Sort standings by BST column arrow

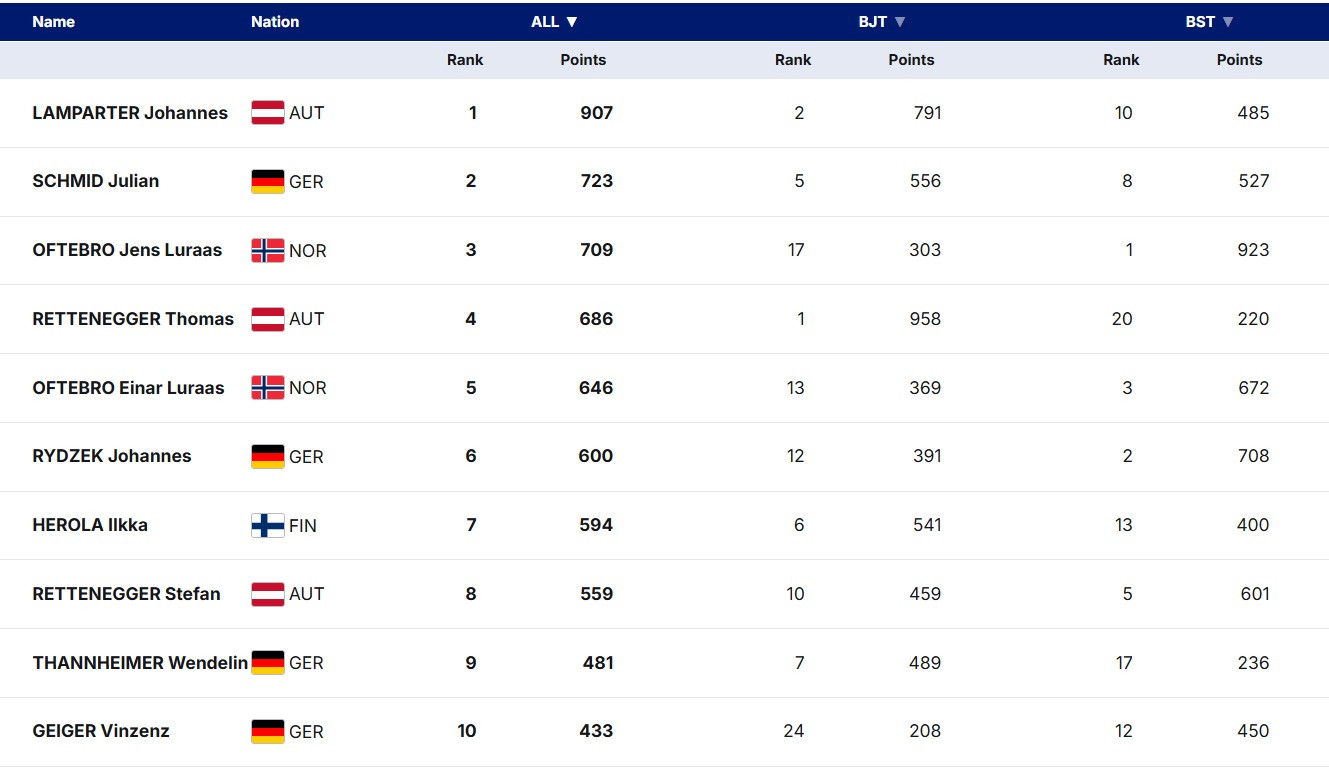1228,22
